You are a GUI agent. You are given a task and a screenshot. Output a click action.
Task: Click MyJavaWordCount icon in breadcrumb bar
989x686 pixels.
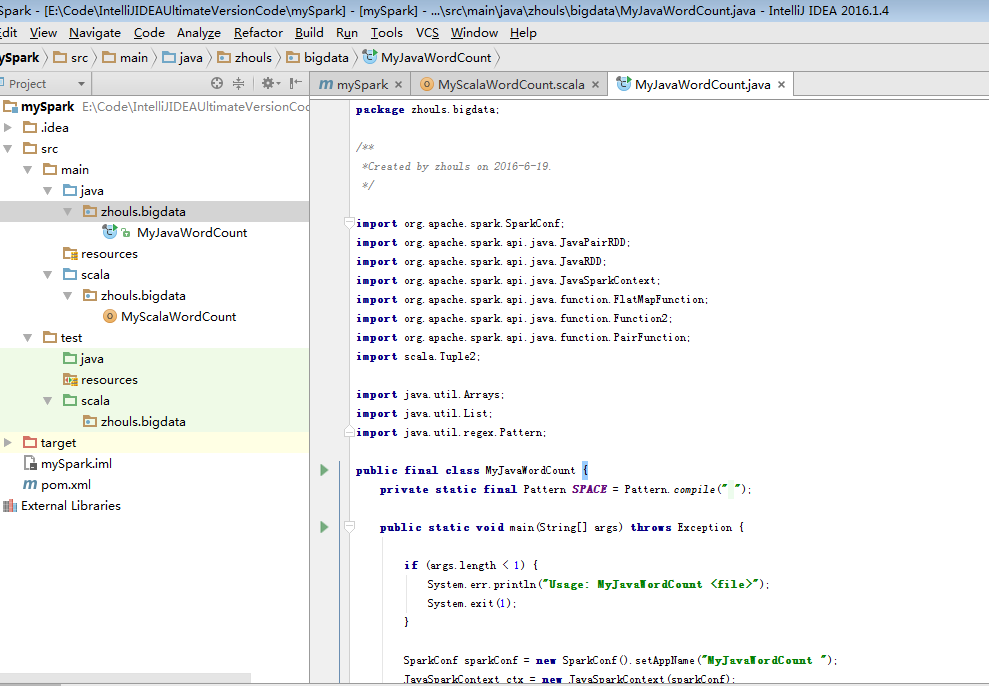pyautogui.click(x=370, y=57)
